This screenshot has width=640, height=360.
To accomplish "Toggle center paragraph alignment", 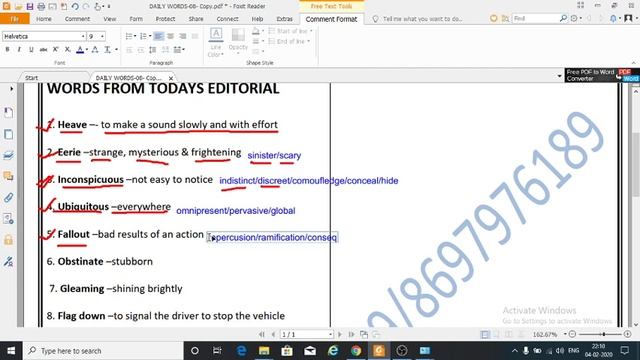I will [171, 36].
